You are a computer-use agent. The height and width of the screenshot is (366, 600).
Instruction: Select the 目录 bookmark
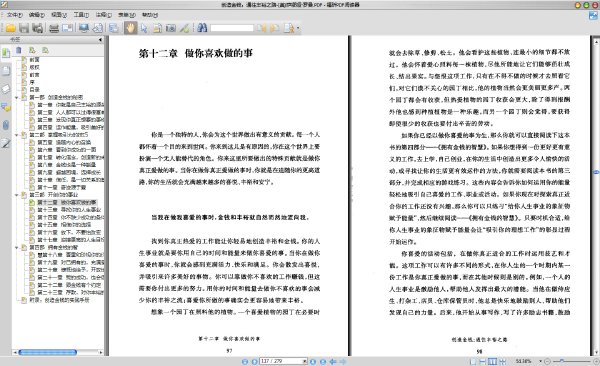[34, 90]
